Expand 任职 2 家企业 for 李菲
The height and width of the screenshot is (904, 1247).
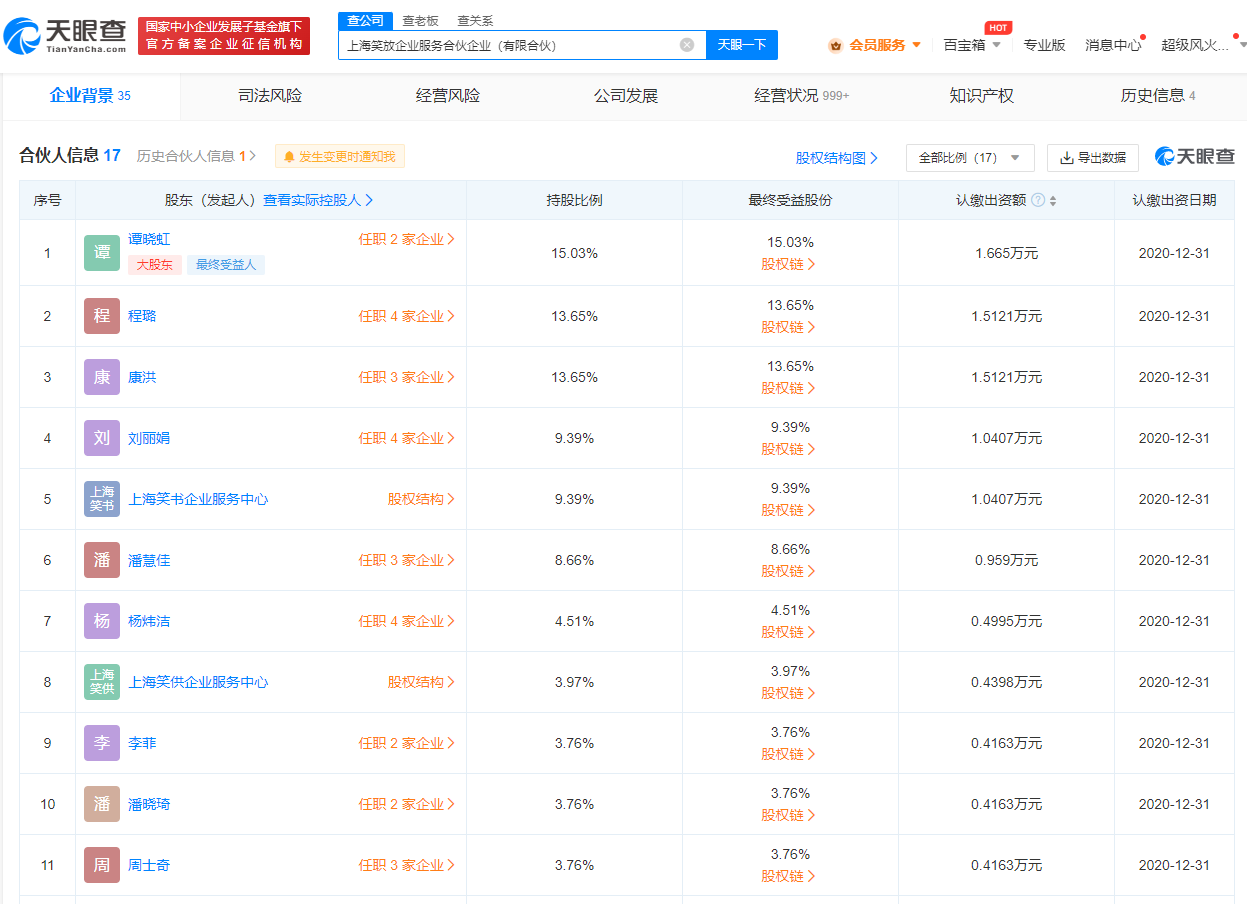[x=407, y=743]
